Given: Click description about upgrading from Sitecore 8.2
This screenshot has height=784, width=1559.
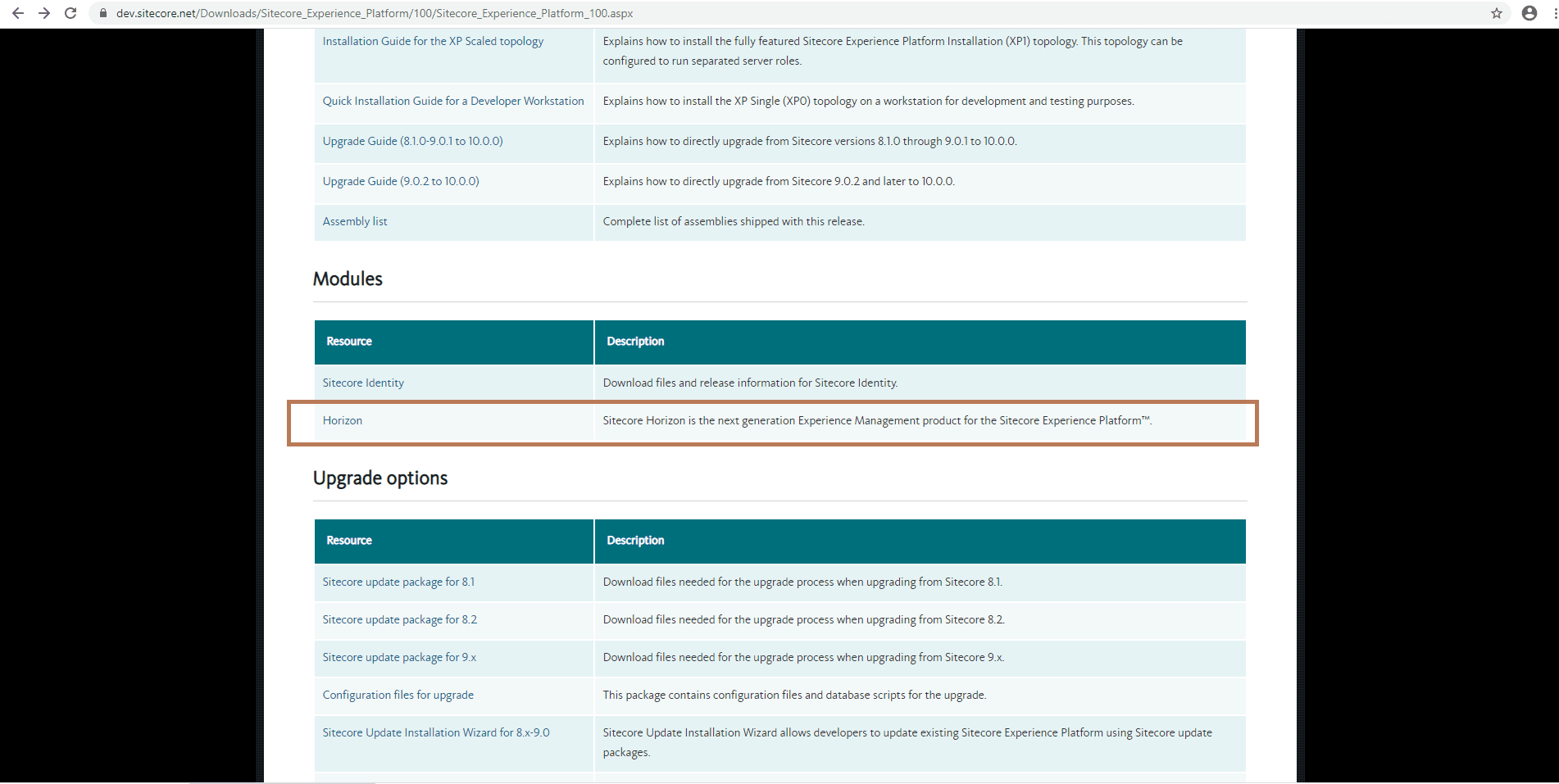Looking at the screenshot, I should click(803, 619).
